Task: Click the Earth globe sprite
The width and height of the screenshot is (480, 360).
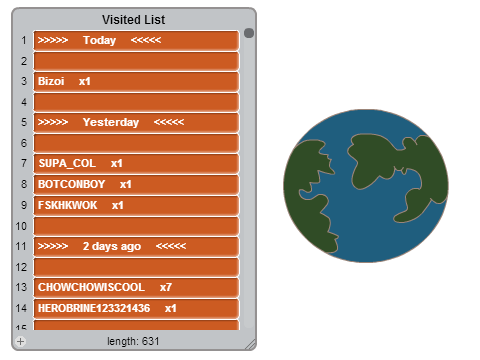Action: [x=366, y=186]
